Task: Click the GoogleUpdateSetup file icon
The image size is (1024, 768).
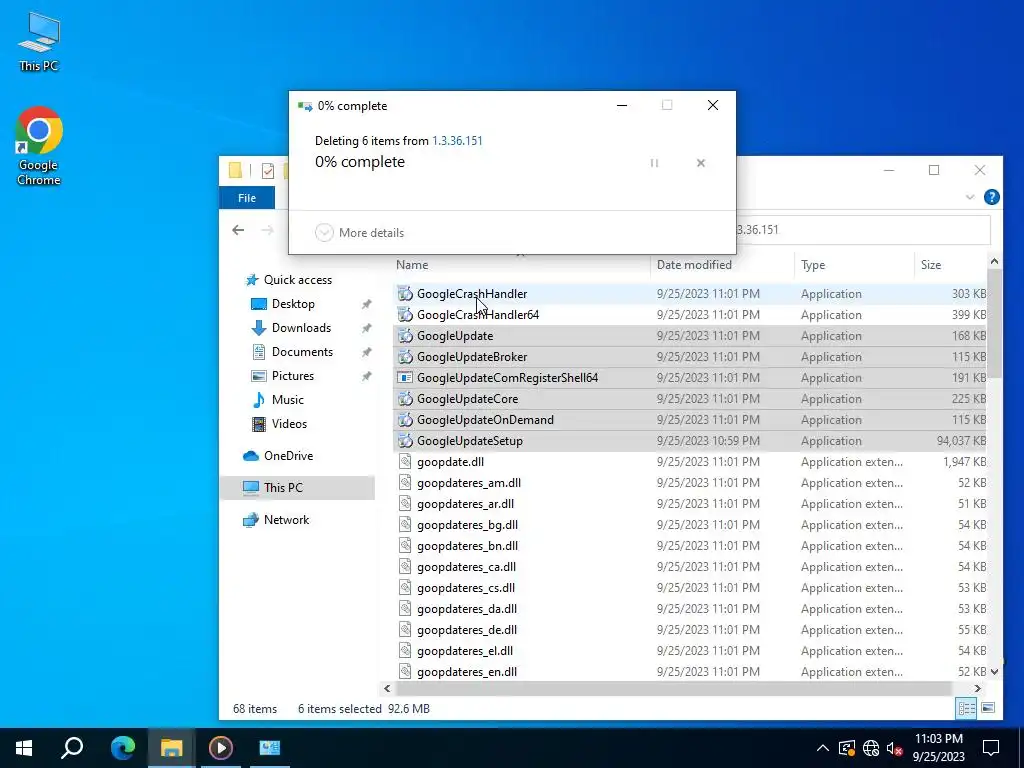Action: coord(405,441)
